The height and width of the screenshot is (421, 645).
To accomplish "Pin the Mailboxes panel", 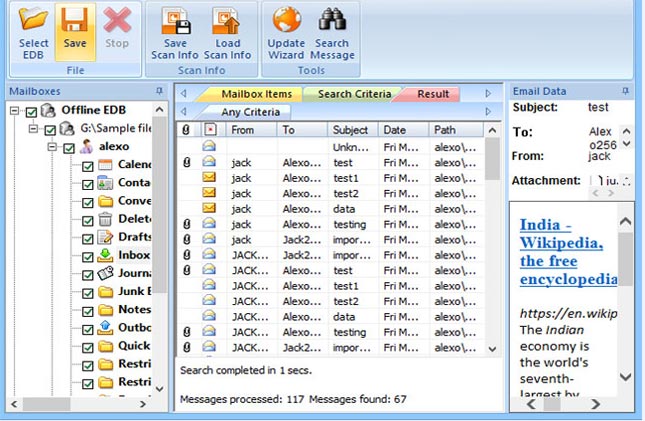I will pyautogui.click(x=159, y=91).
